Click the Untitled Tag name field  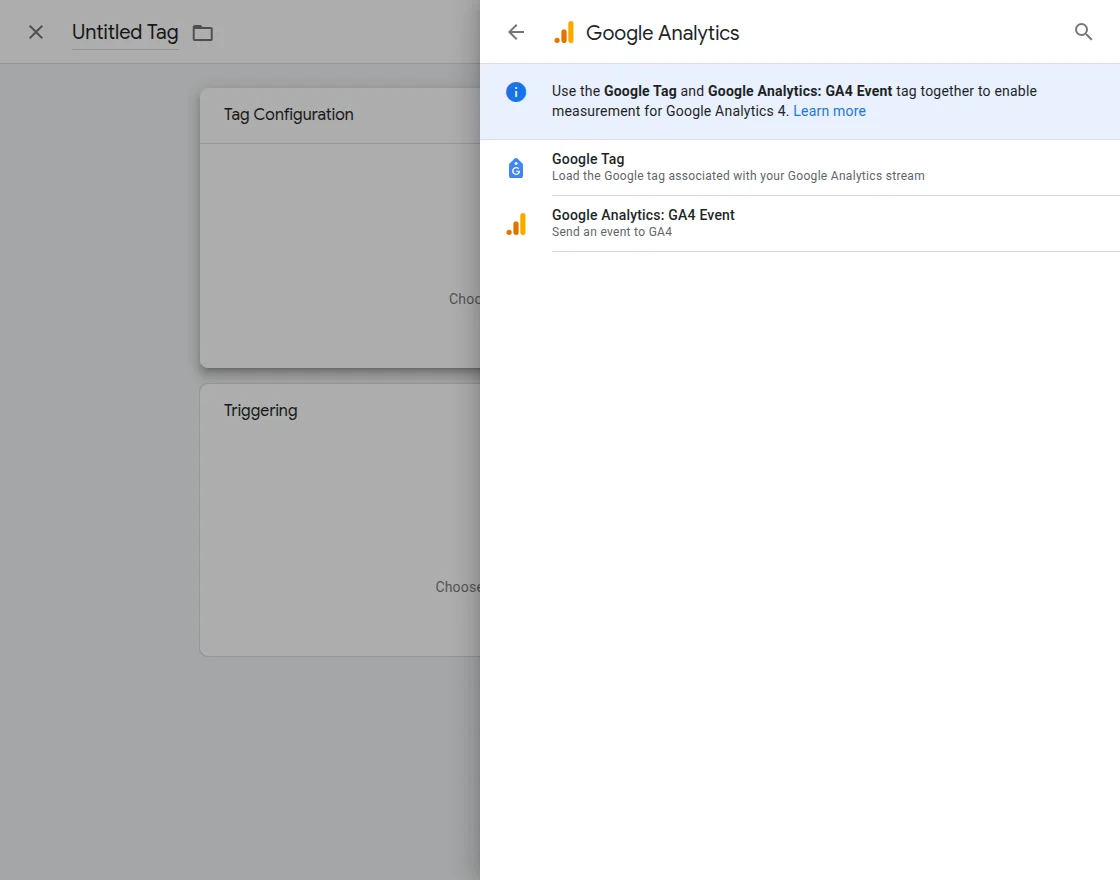[124, 32]
